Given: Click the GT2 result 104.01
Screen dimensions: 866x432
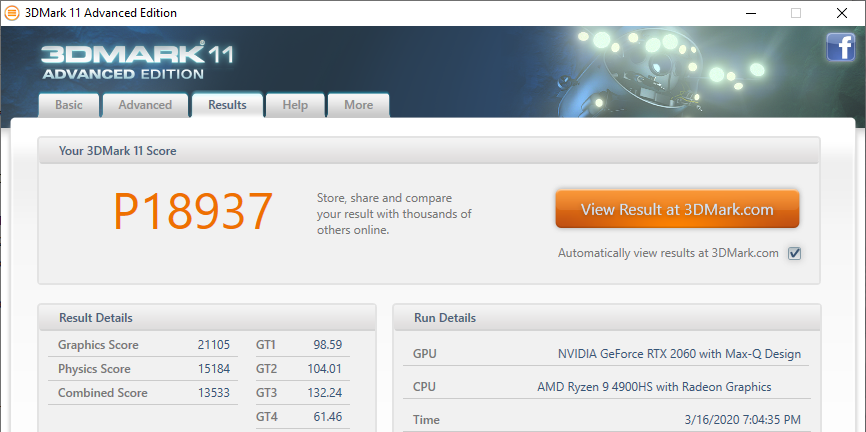Looking at the screenshot, I should (x=325, y=369).
